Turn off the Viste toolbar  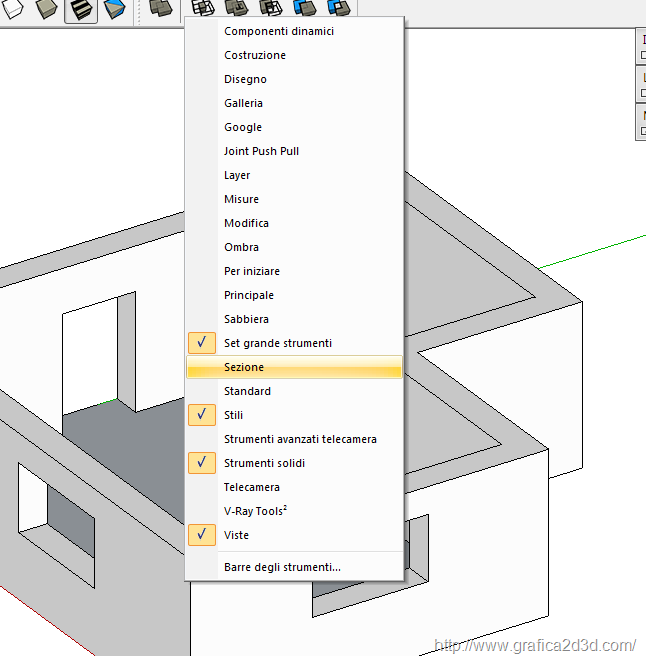click(236, 535)
